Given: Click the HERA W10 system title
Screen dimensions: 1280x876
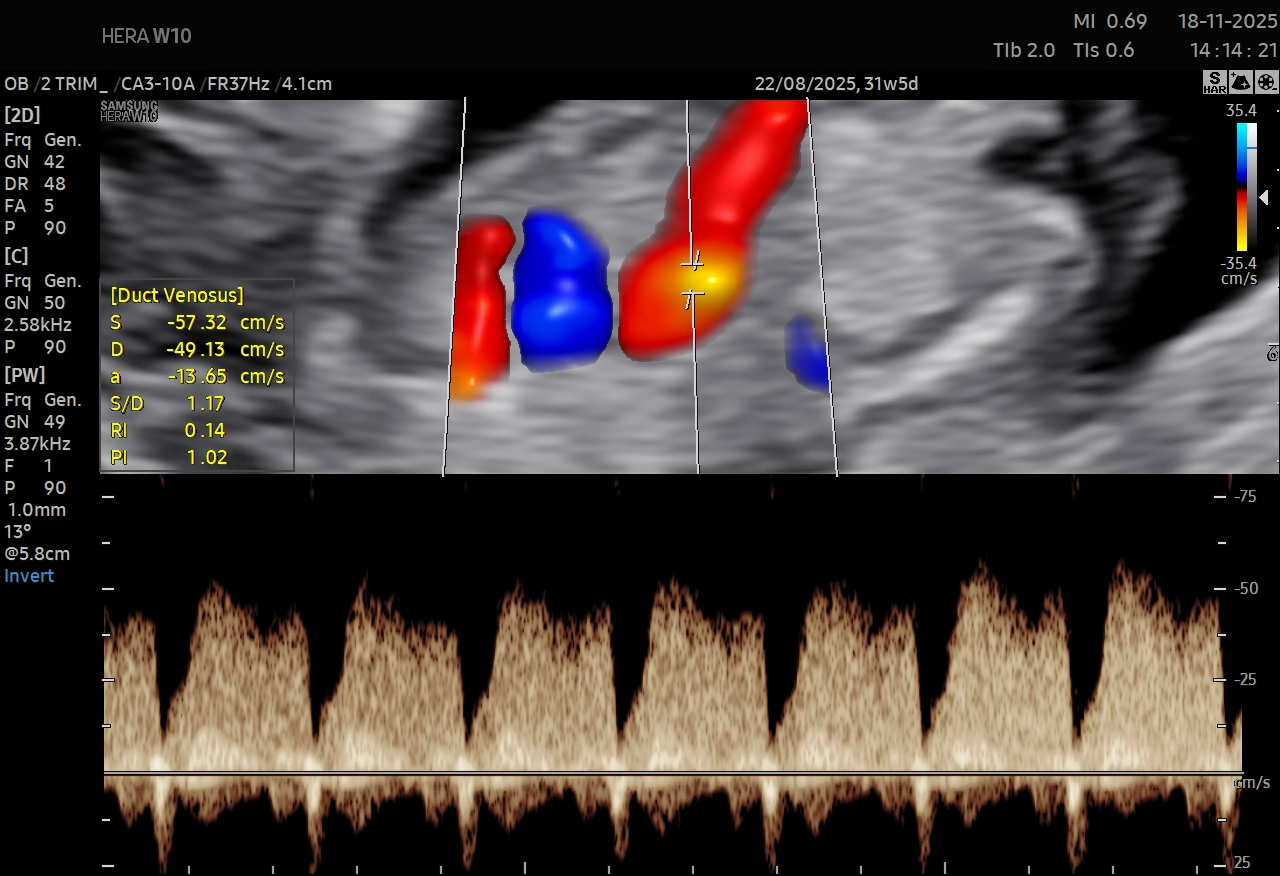Looking at the screenshot, I should pos(146,36).
